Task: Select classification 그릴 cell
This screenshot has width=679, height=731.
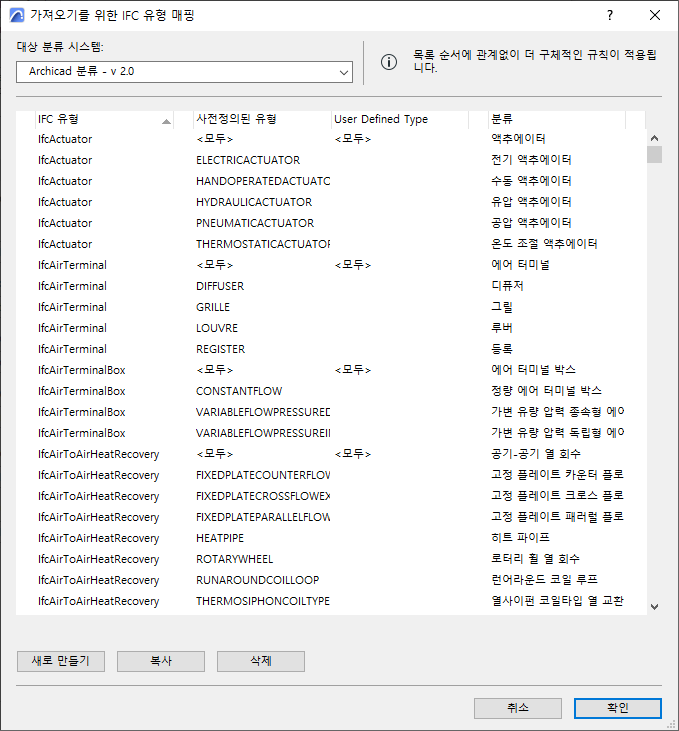Action: [502, 307]
